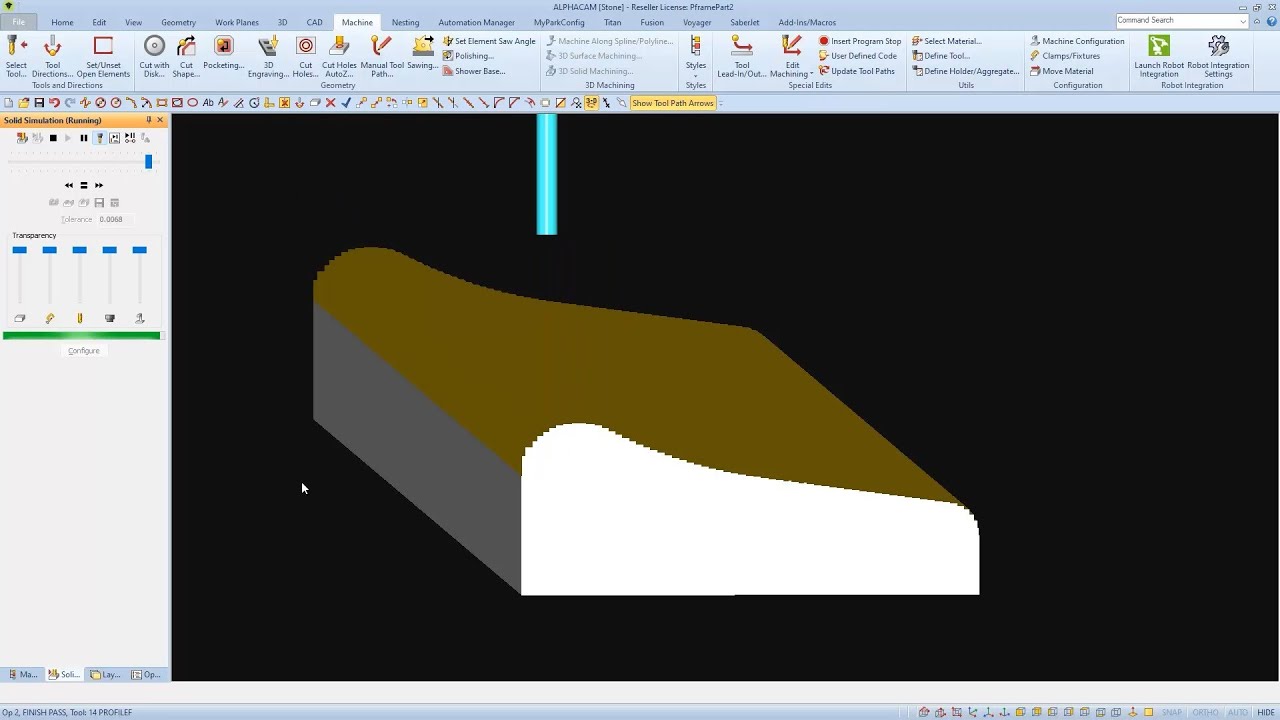The image size is (1280, 720).
Task: Open Select Material dialog
Action: 946,41
